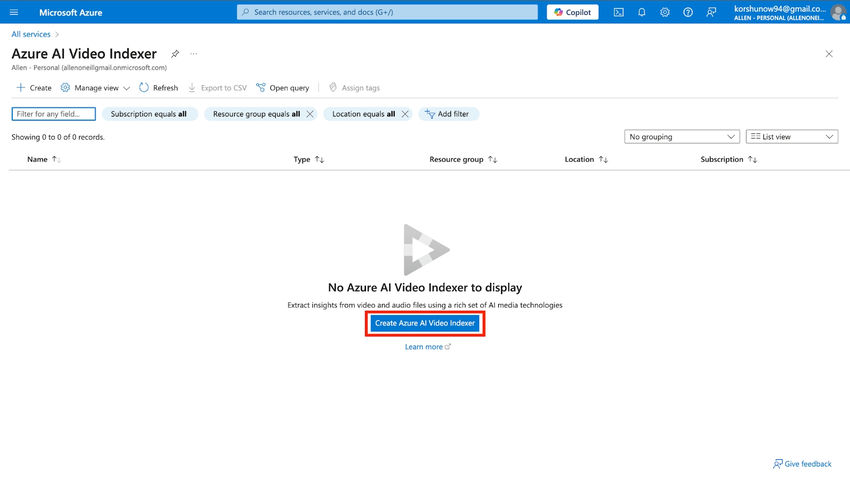Viewport: 850px width, 482px height.
Task: Click Give feedback at the bottom
Action: 802,464
